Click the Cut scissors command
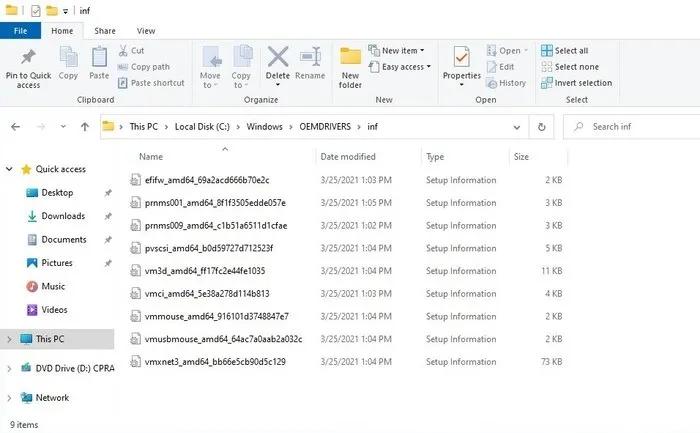700x433 pixels. (132, 50)
